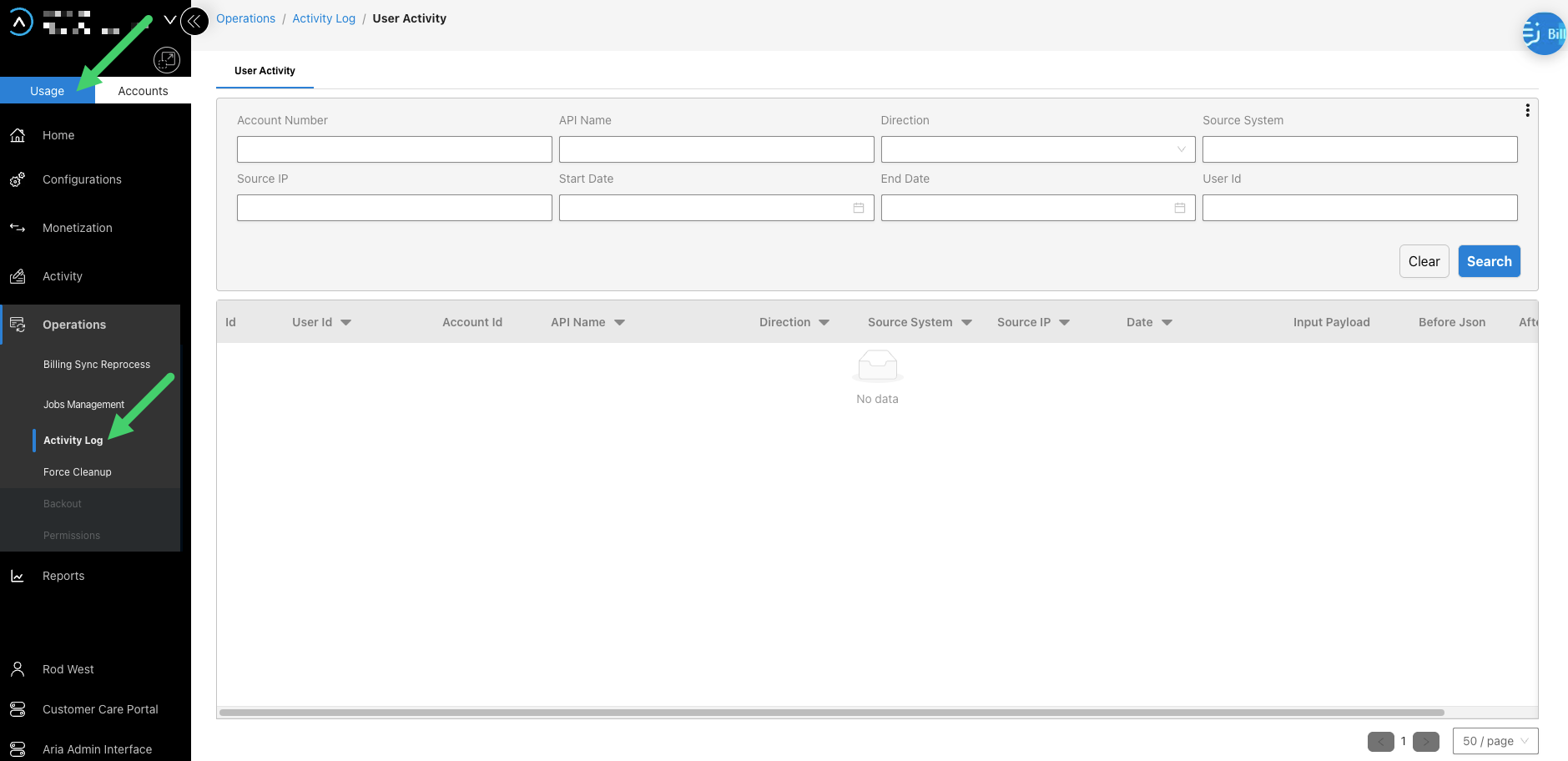Open the Monetization label in sidebar
This screenshot has width=1568, height=761.
coord(78,228)
